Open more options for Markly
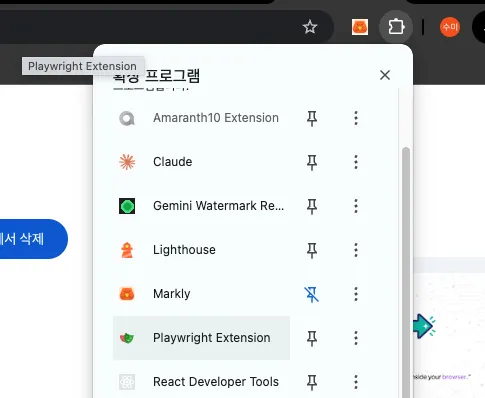Screen dimensions: 485x398 click(x=356, y=294)
